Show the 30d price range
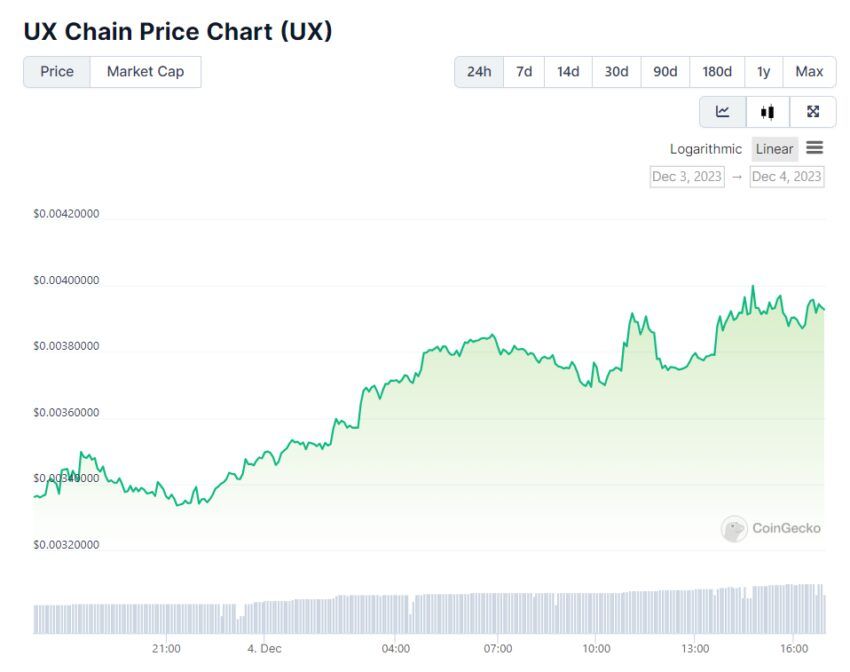Viewport: 850px width, 672px height. click(616, 72)
